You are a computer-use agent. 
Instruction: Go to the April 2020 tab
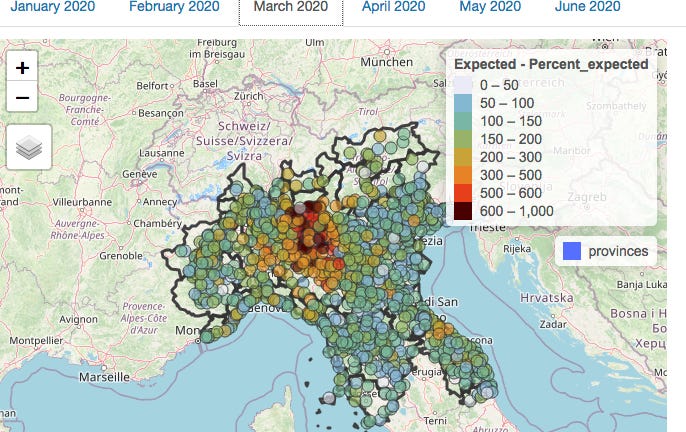pyautogui.click(x=393, y=7)
